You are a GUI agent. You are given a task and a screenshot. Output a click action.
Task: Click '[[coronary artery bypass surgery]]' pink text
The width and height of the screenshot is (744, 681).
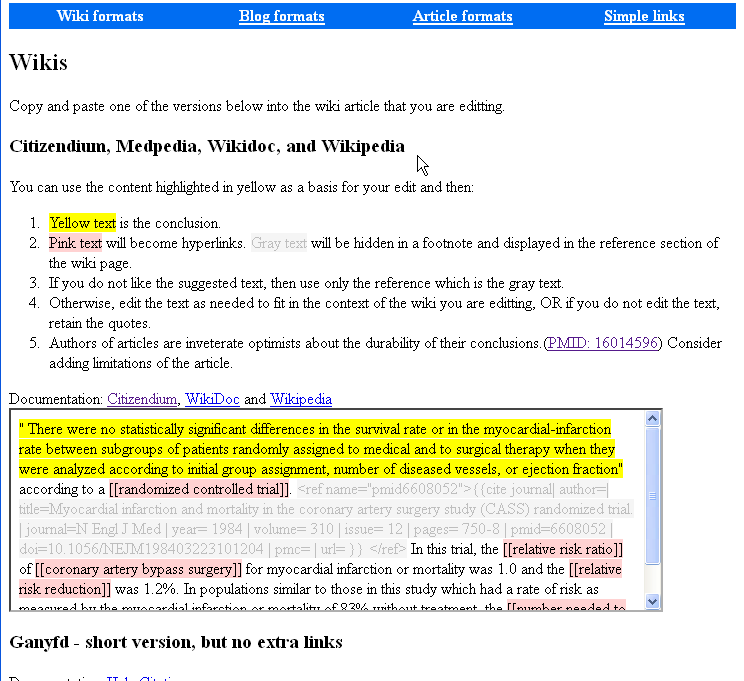pos(139,569)
